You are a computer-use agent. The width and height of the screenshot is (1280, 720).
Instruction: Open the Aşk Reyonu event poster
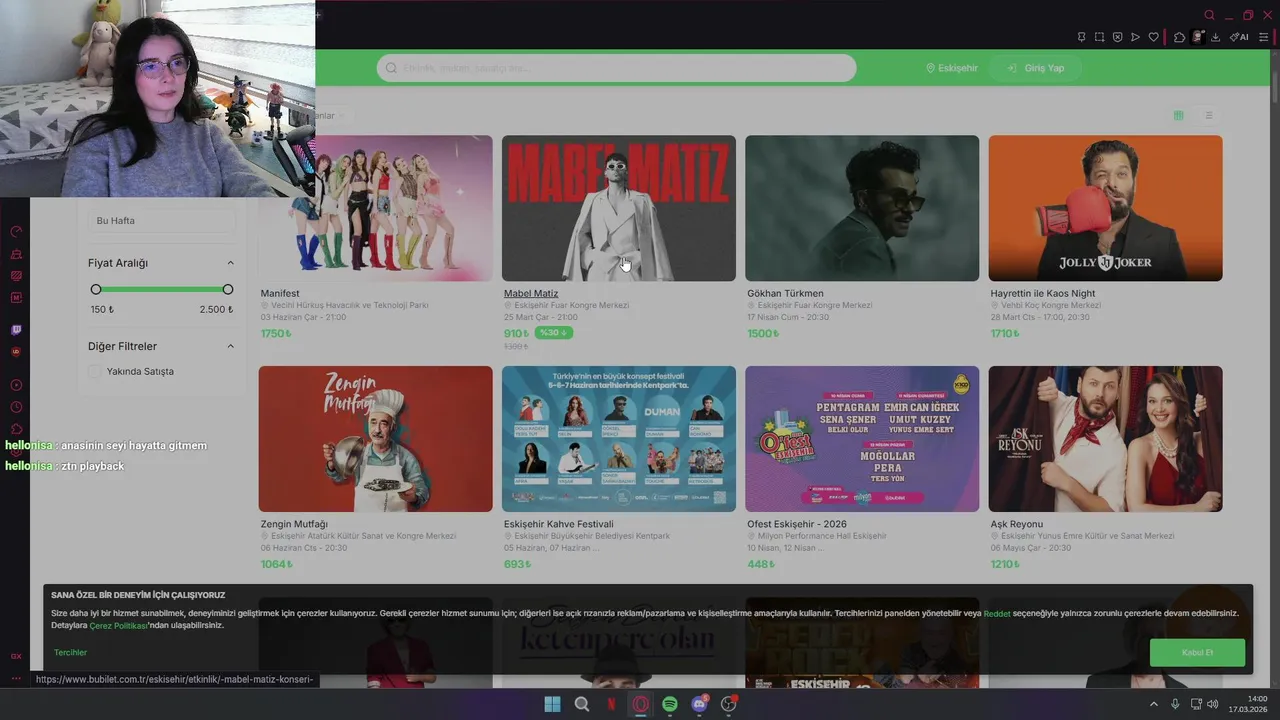coord(1105,439)
